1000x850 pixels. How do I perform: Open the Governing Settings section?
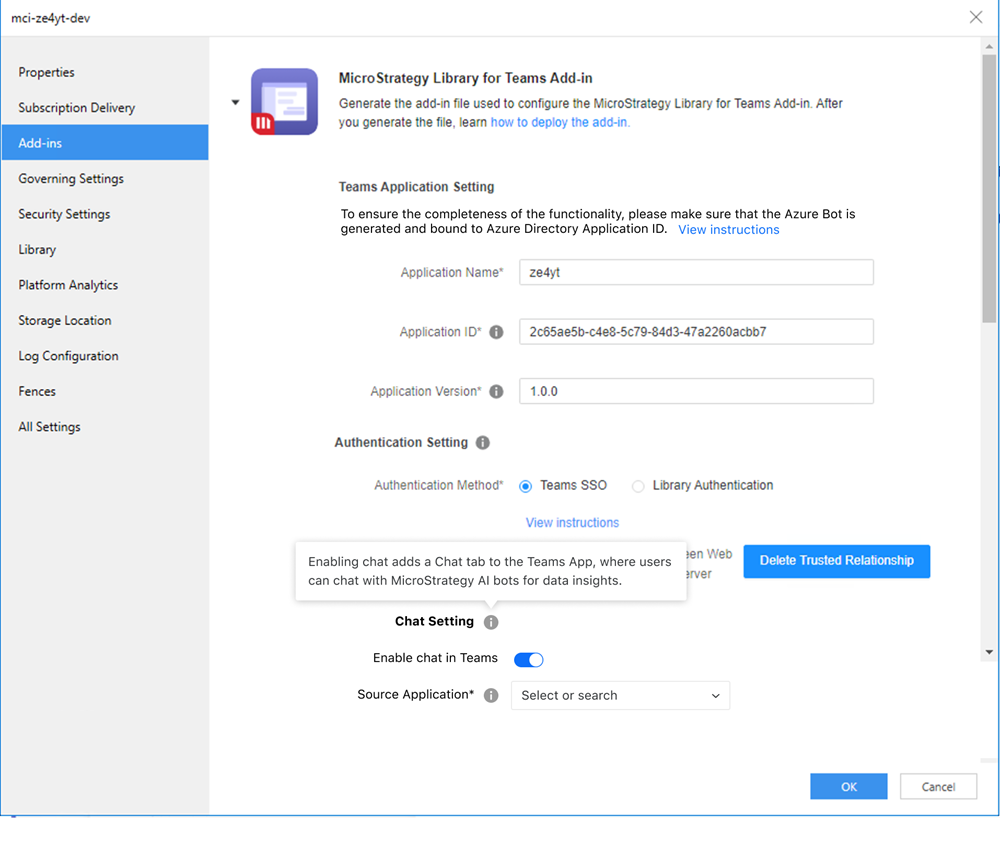[71, 179]
